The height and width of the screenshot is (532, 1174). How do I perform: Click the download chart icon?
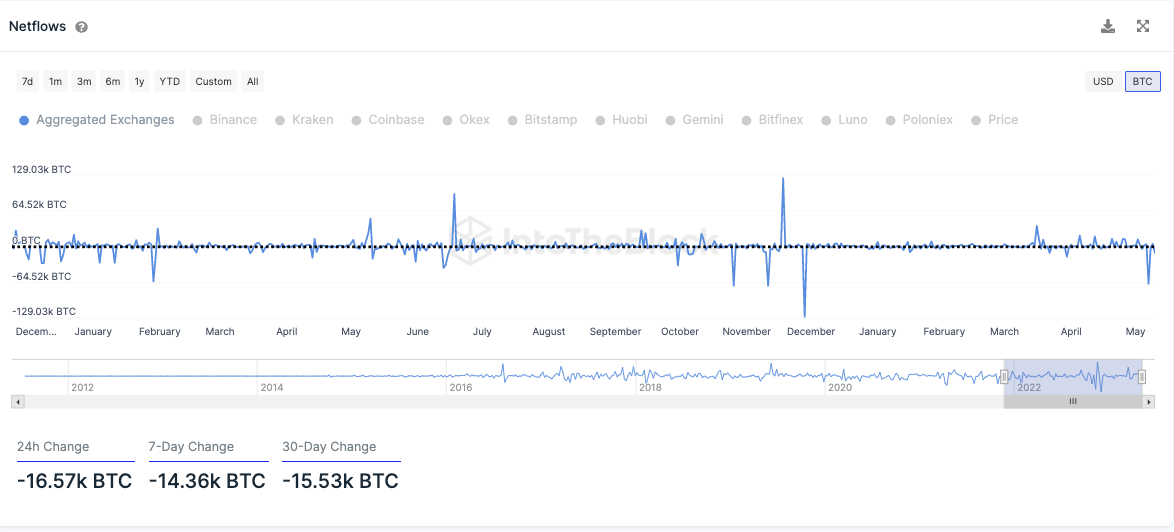1108,26
